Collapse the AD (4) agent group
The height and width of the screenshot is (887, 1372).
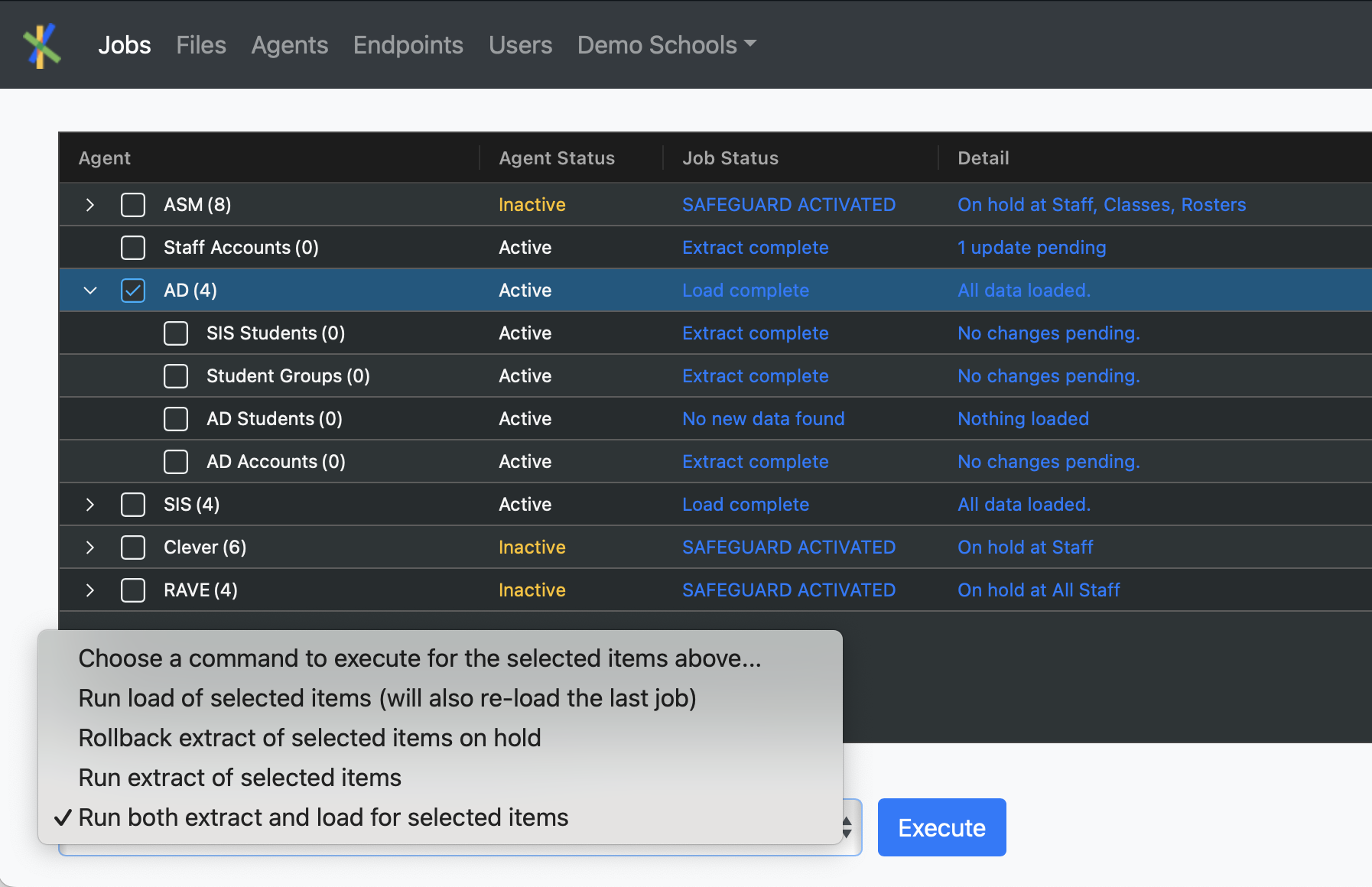click(90, 291)
